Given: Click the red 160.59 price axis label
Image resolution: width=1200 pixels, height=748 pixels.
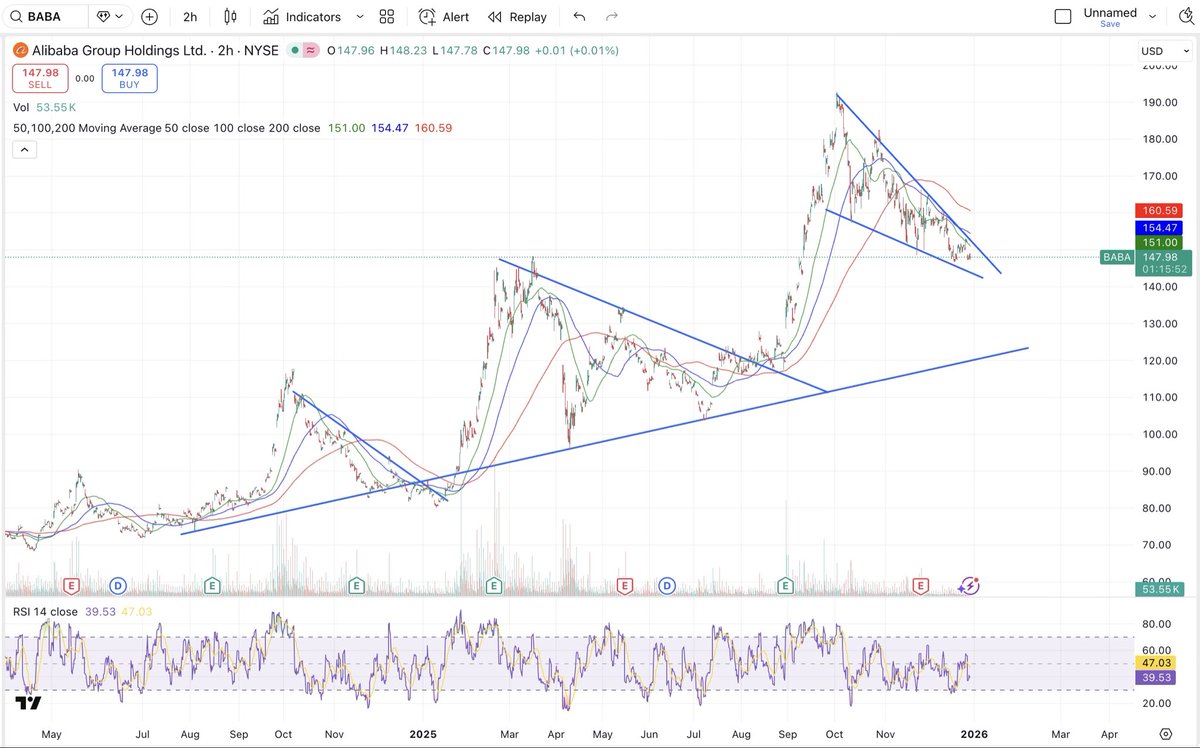Looking at the screenshot, I should [1160, 211].
